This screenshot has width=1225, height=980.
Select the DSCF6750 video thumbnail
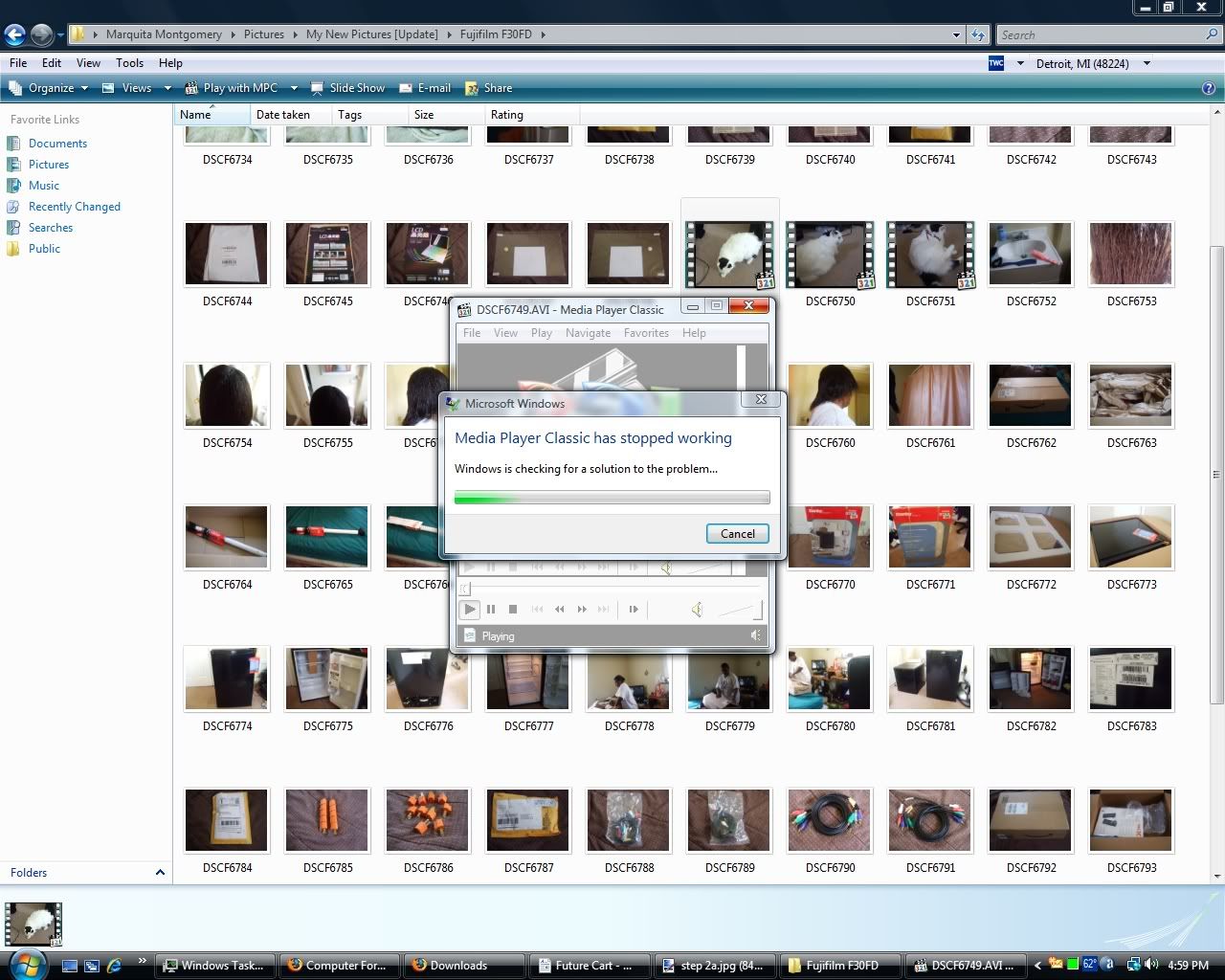tap(830, 255)
